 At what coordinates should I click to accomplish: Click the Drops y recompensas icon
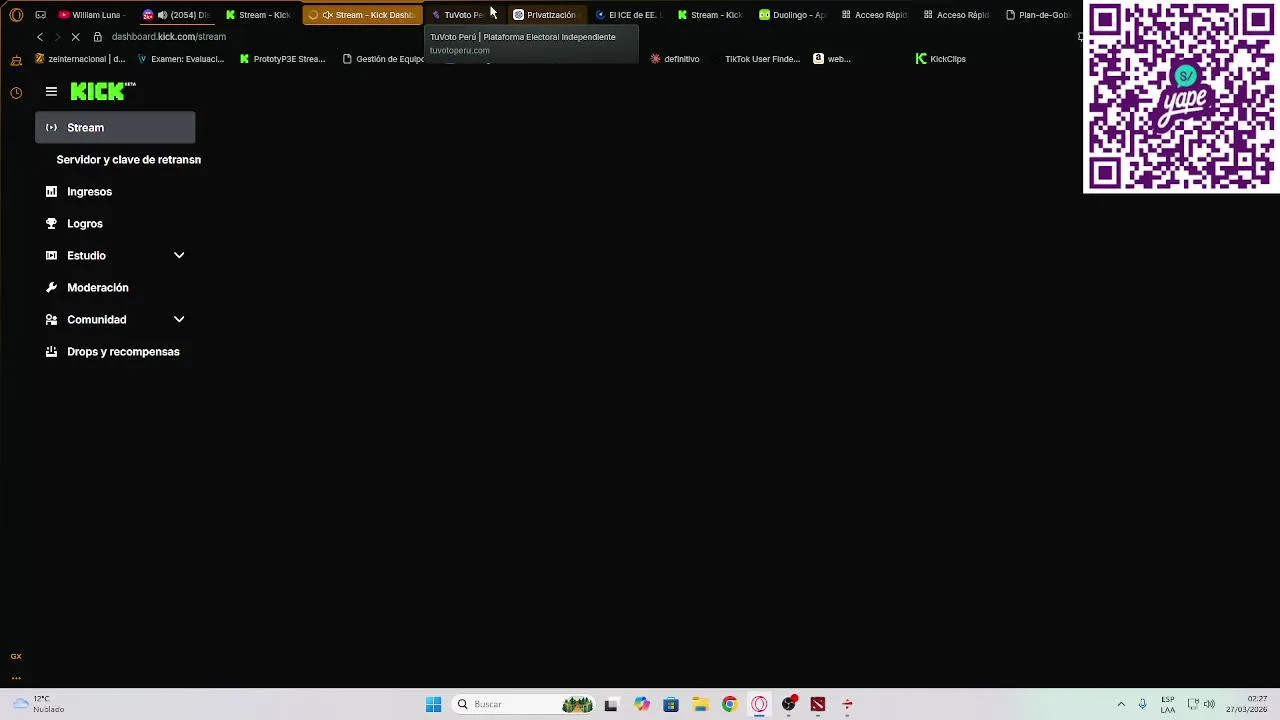click(x=51, y=351)
